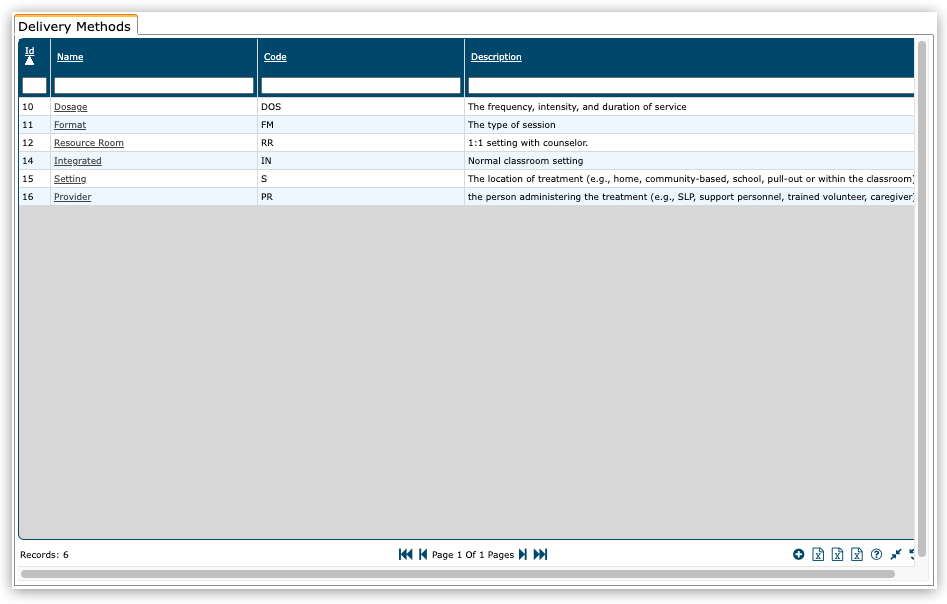Sort by the Code column header
The image size is (947, 604).
(x=275, y=57)
